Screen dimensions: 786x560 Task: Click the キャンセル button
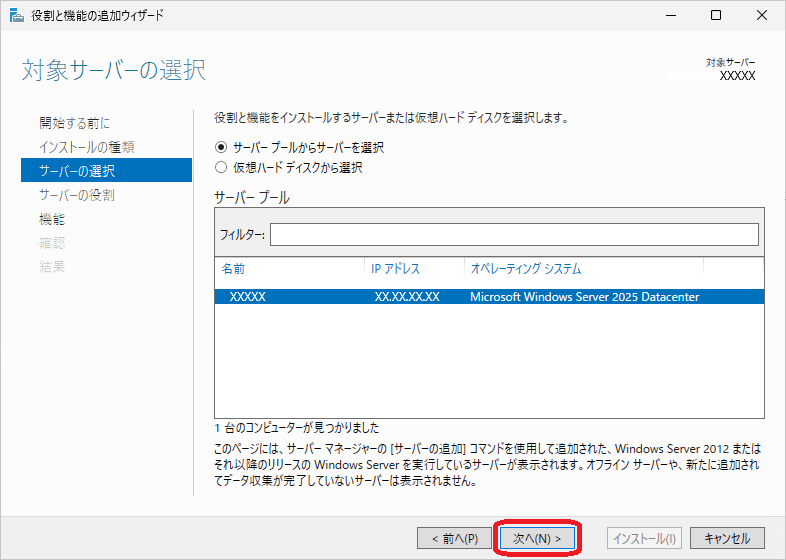[727, 538]
